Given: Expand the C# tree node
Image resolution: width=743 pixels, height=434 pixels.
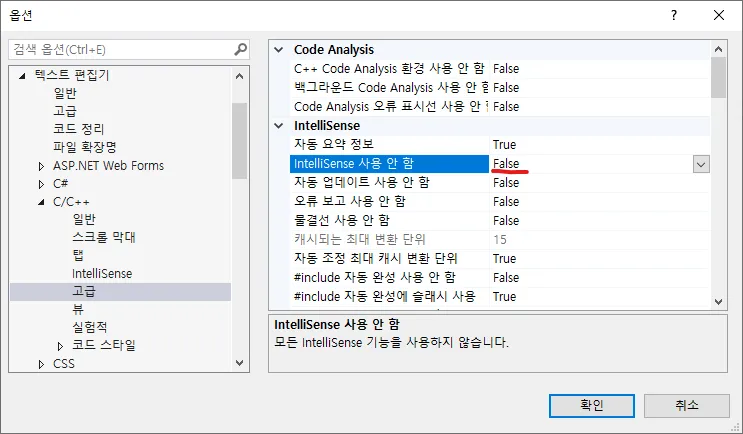Looking at the screenshot, I should [42, 184].
